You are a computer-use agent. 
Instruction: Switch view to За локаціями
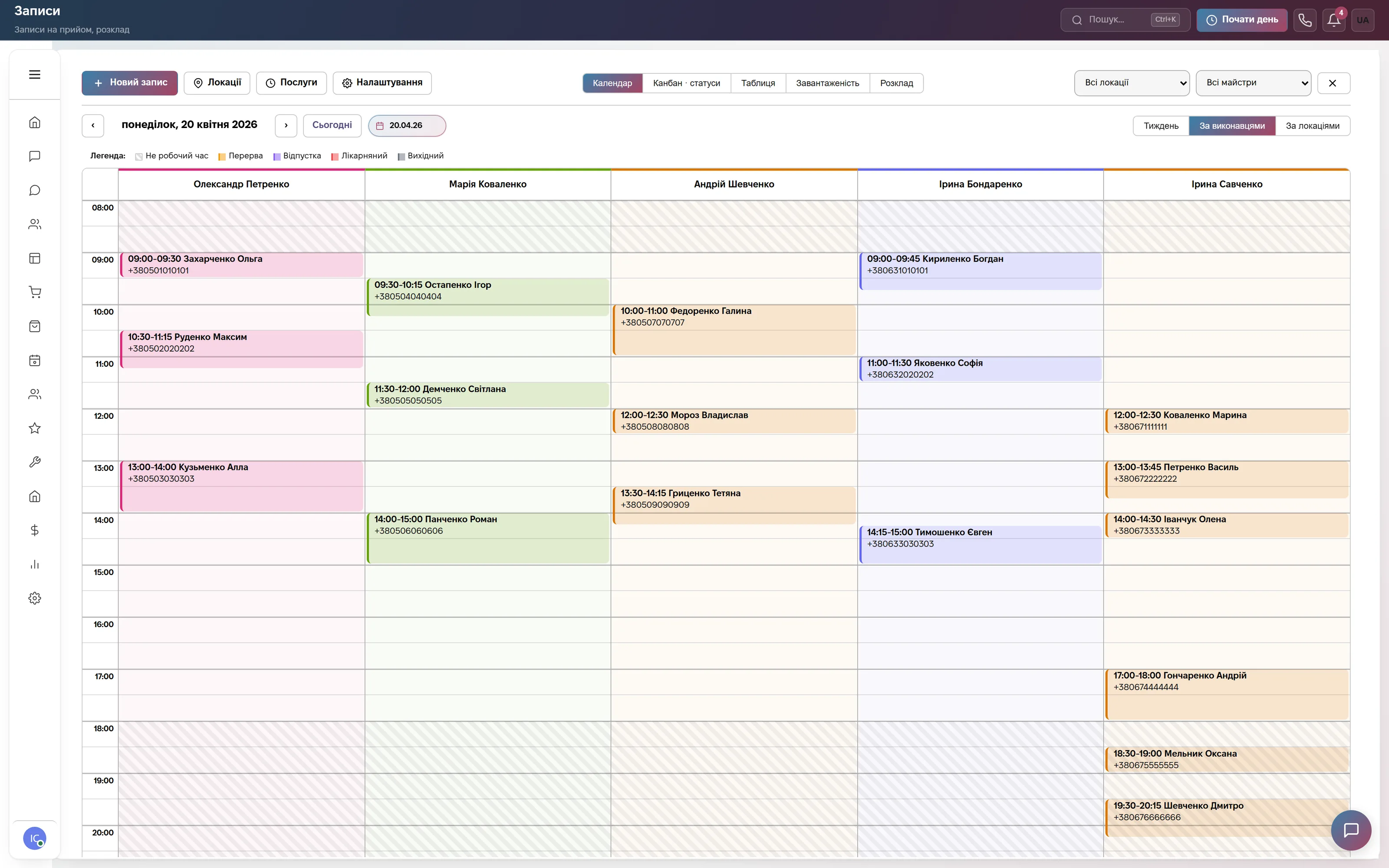[x=1312, y=126]
